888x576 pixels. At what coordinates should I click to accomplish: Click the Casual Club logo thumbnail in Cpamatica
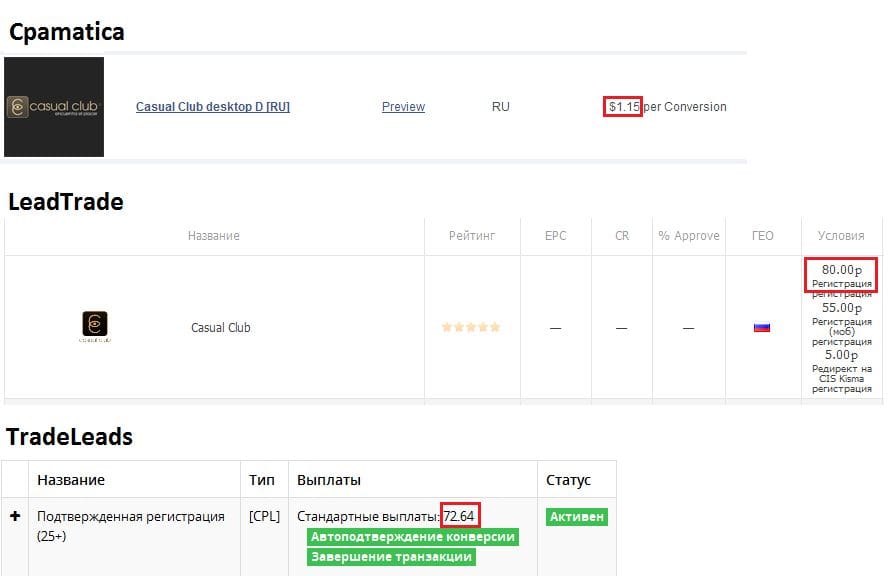click(54, 107)
